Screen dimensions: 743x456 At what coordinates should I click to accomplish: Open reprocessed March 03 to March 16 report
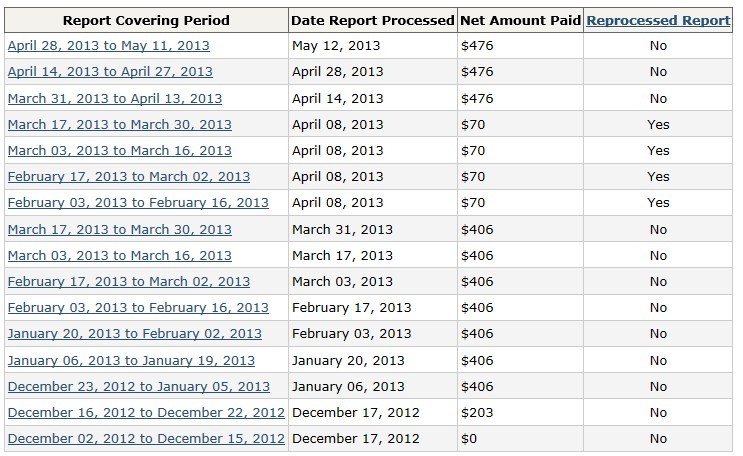click(x=119, y=150)
